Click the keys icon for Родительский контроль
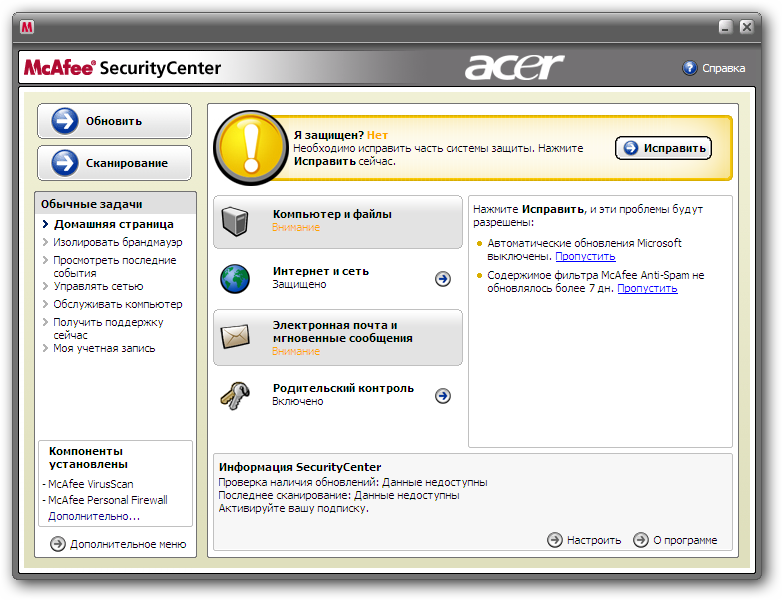The height and width of the screenshot is (600, 782). tap(235, 396)
